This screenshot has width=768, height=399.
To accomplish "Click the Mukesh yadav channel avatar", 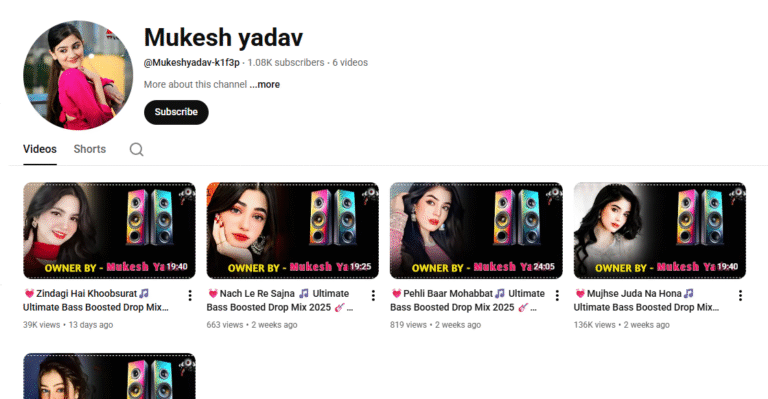I will click(78, 75).
